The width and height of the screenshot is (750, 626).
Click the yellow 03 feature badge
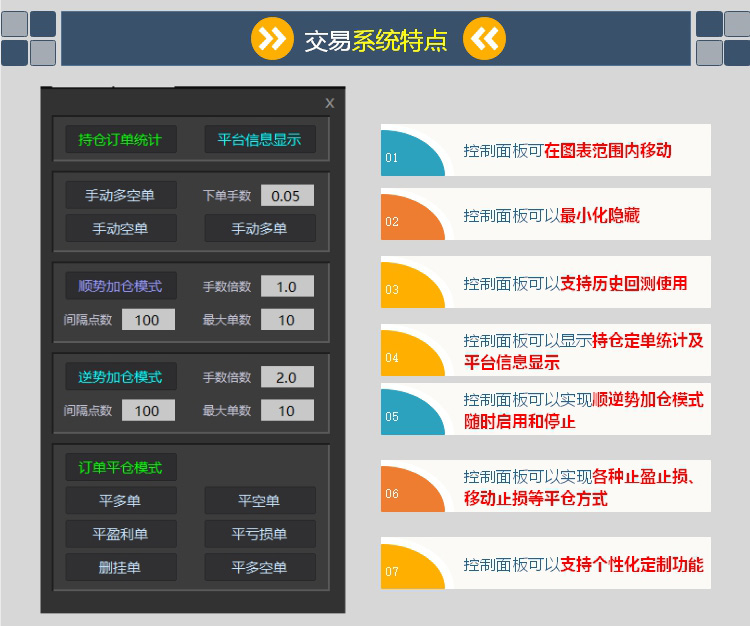pos(412,285)
